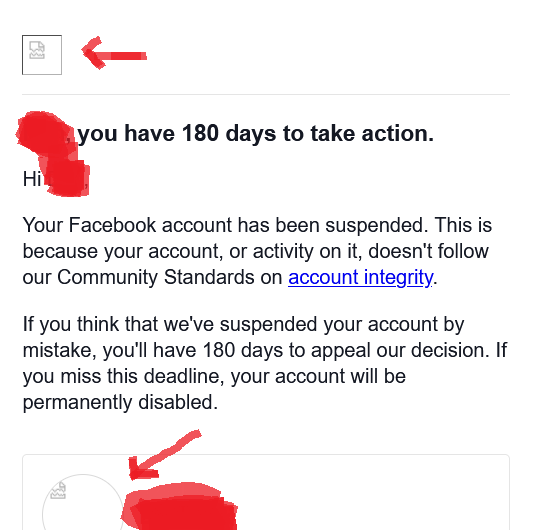Open the account integrity link
534x530 pixels.
click(x=361, y=277)
